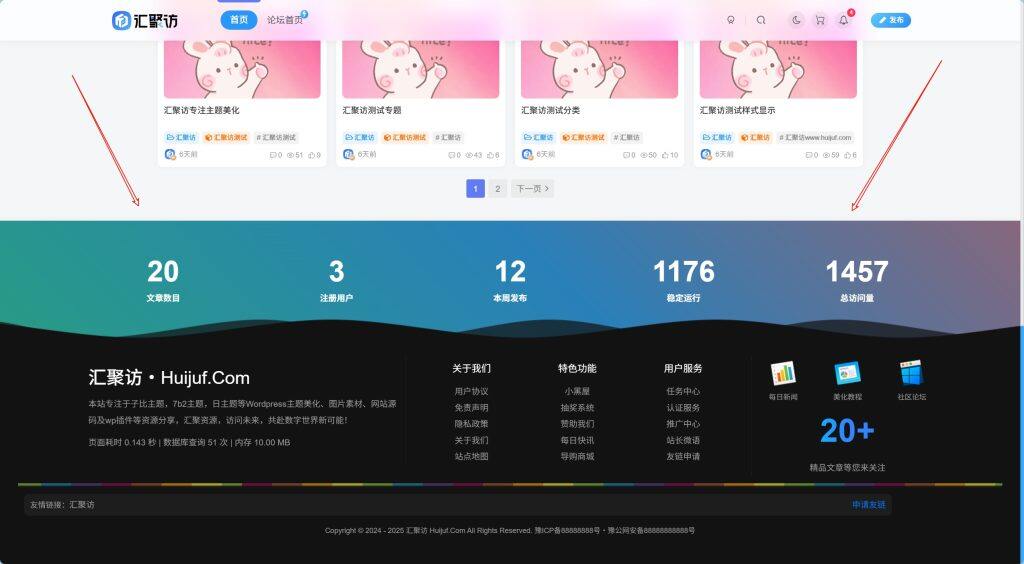
Task: Click 下一页 next page button
Action: click(532, 189)
